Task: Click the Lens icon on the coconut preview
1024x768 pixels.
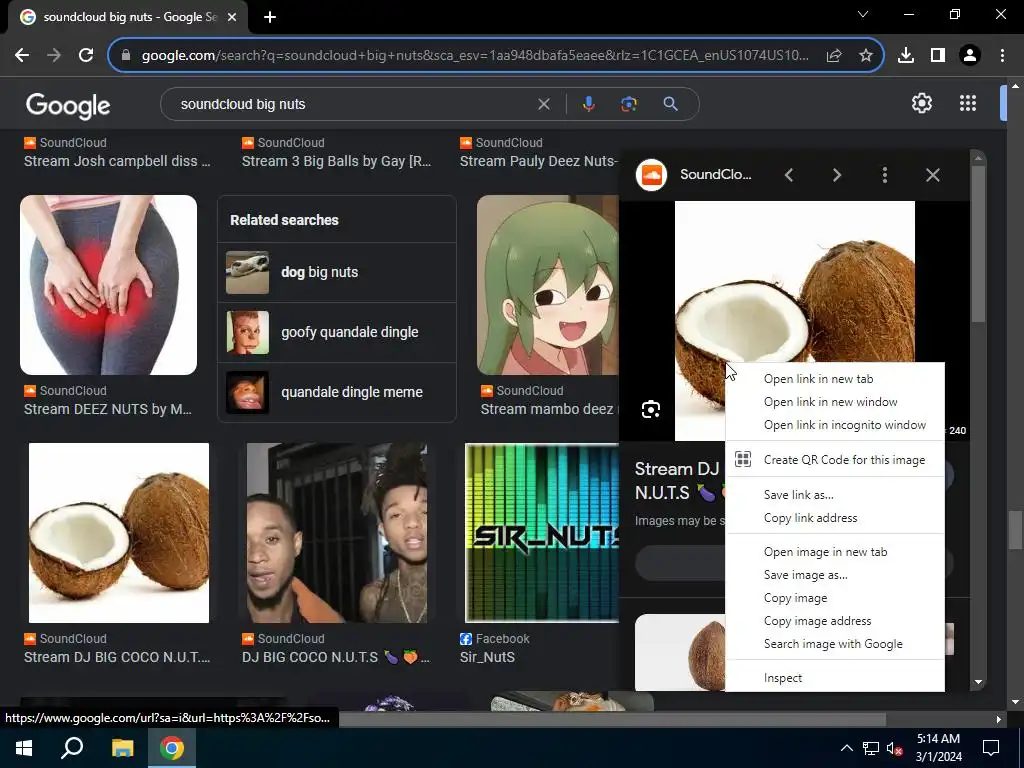Action: click(x=650, y=409)
